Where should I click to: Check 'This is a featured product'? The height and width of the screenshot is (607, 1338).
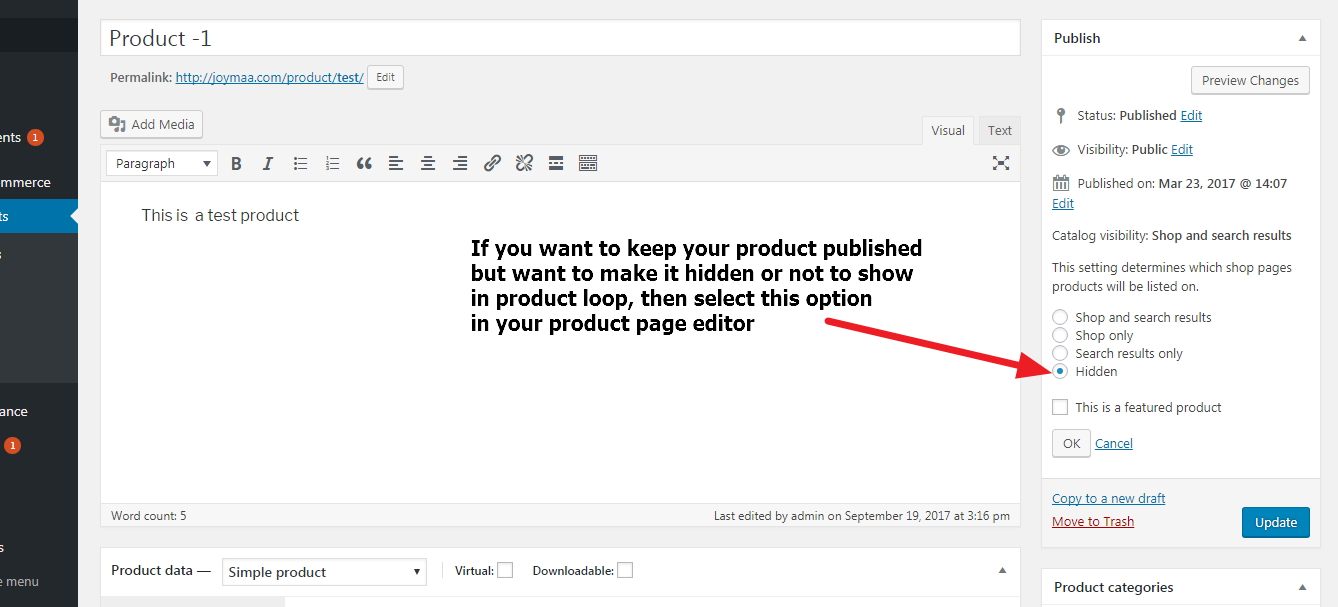[x=1060, y=407]
